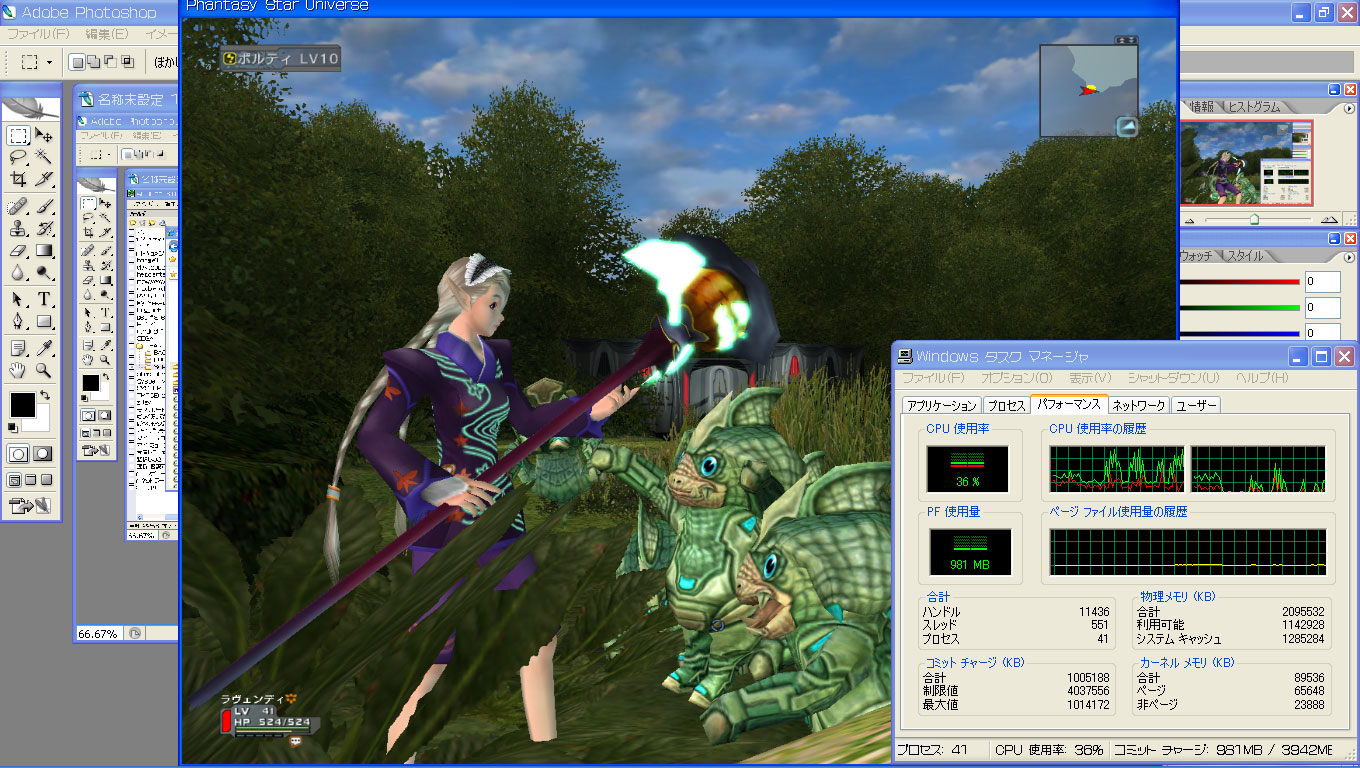The height and width of the screenshot is (768, 1360).
Task: Click the Navigator zoom in large mountains icon
Action: tap(1329, 220)
